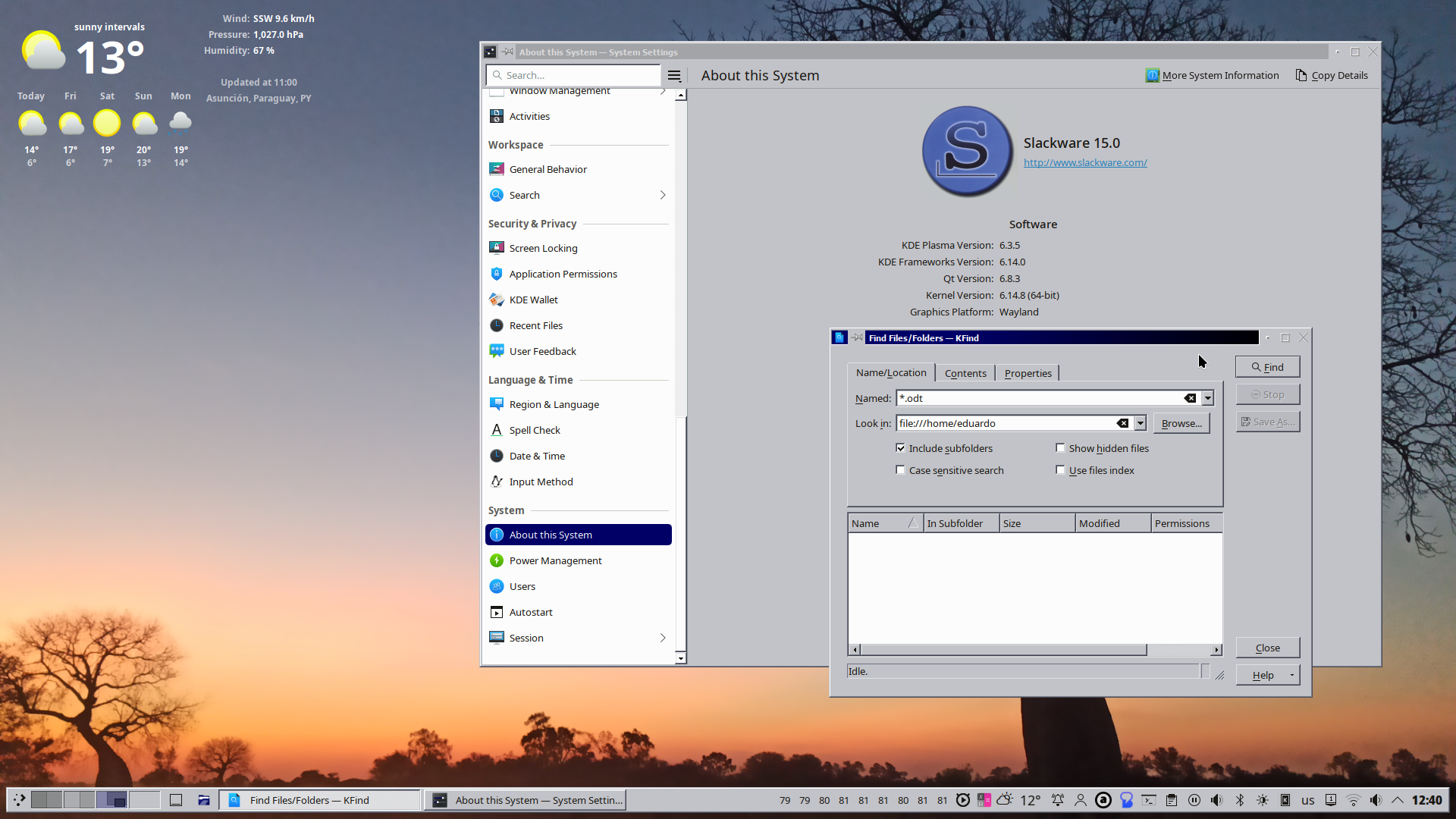
Task: Open Screen Locking settings
Action: [x=578, y=248]
